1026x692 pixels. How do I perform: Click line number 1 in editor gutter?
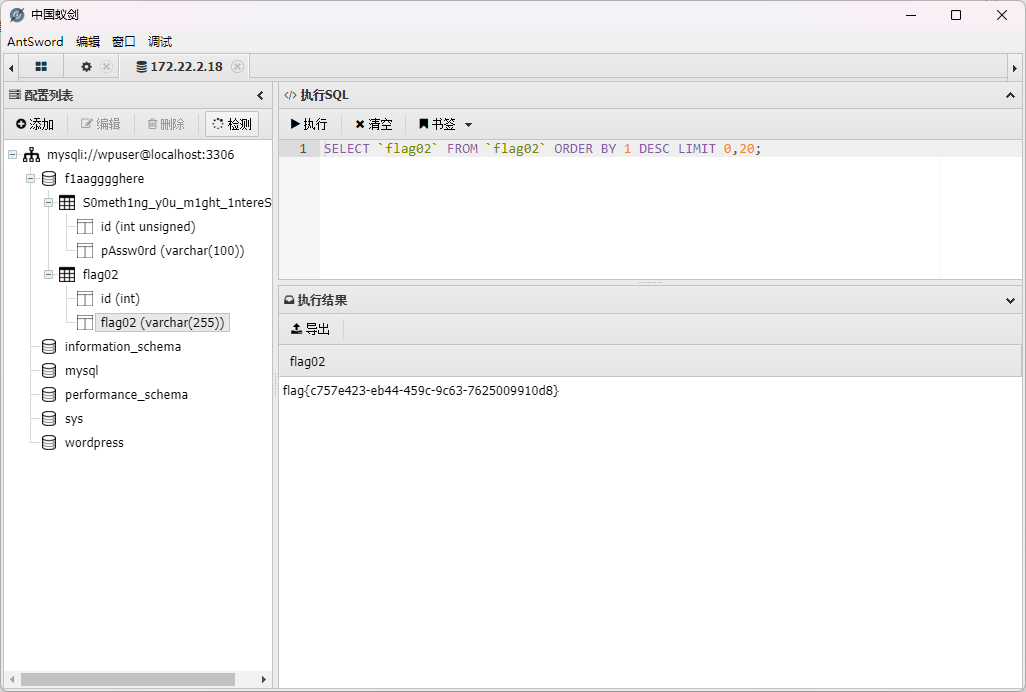303,148
